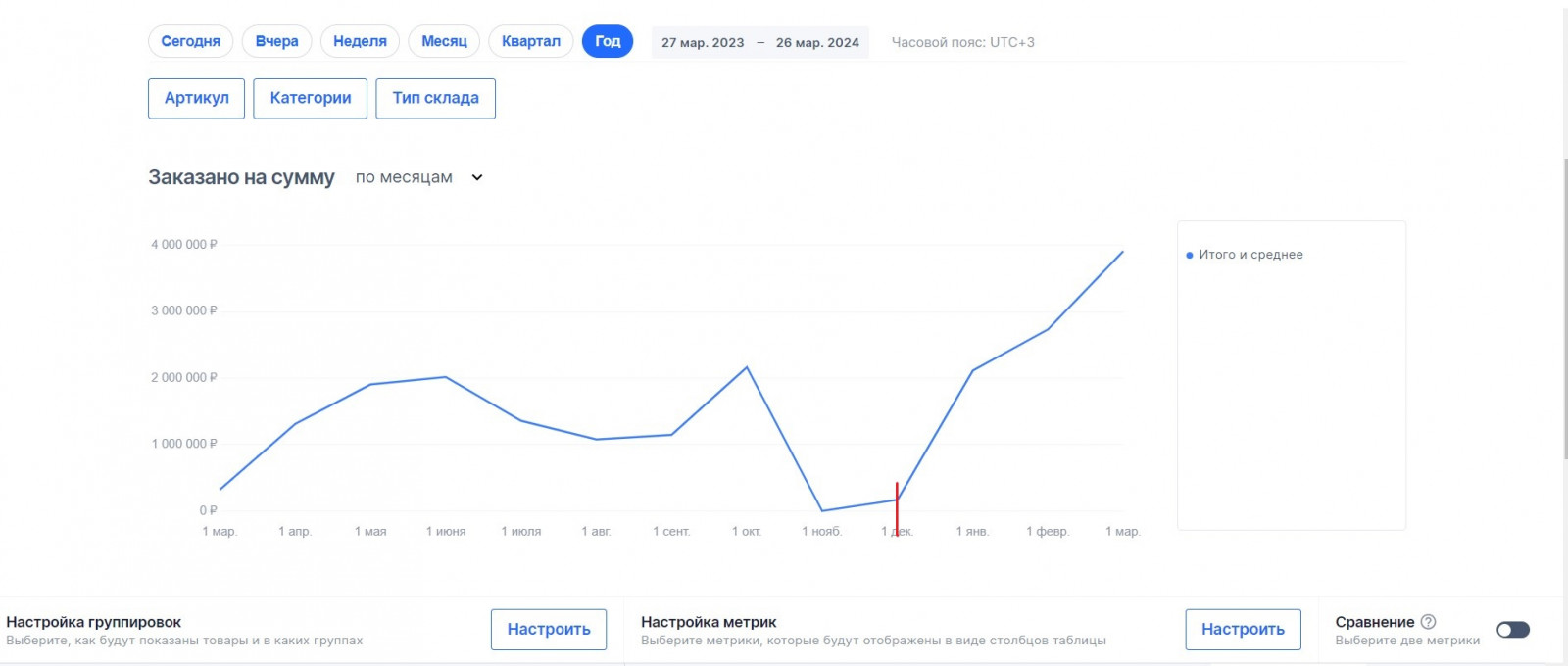The width and height of the screenshot is (1568, 666).
Task: Click the Артикул grouping button
Action: click(196, 98)
